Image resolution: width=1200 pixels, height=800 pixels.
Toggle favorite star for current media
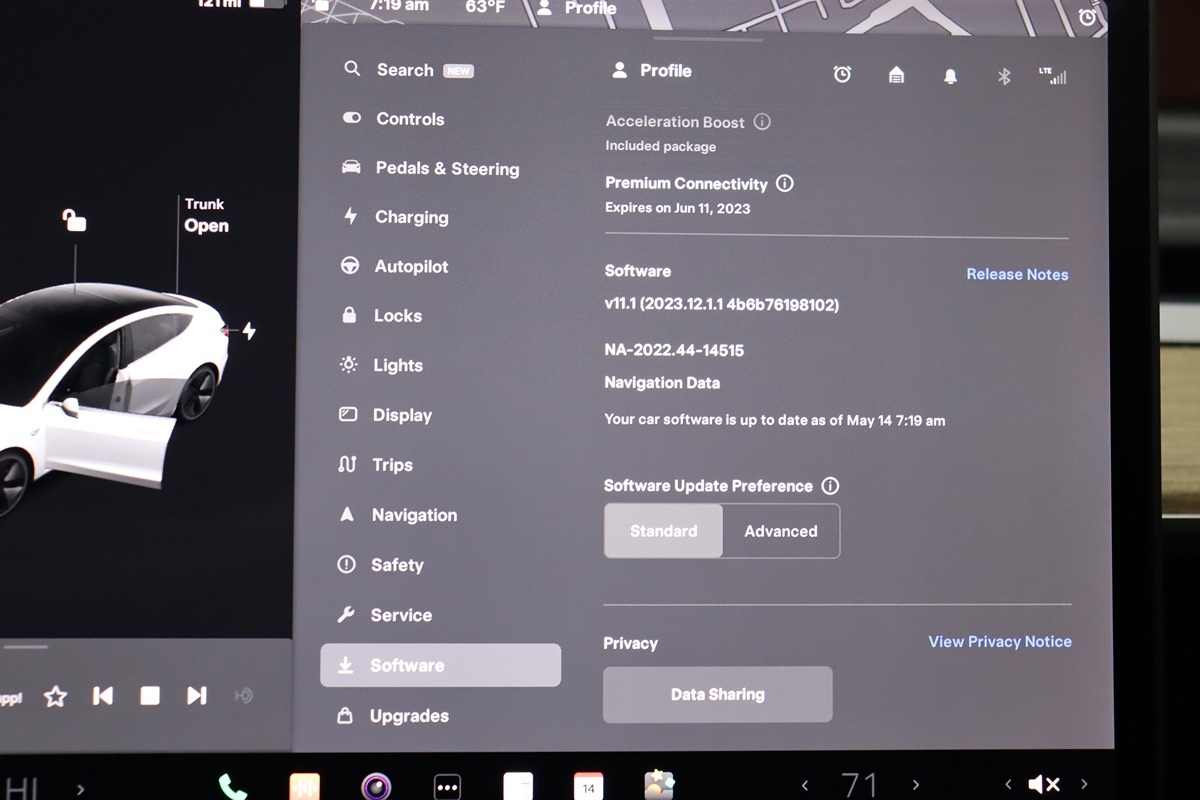click(x=55, y=696)
